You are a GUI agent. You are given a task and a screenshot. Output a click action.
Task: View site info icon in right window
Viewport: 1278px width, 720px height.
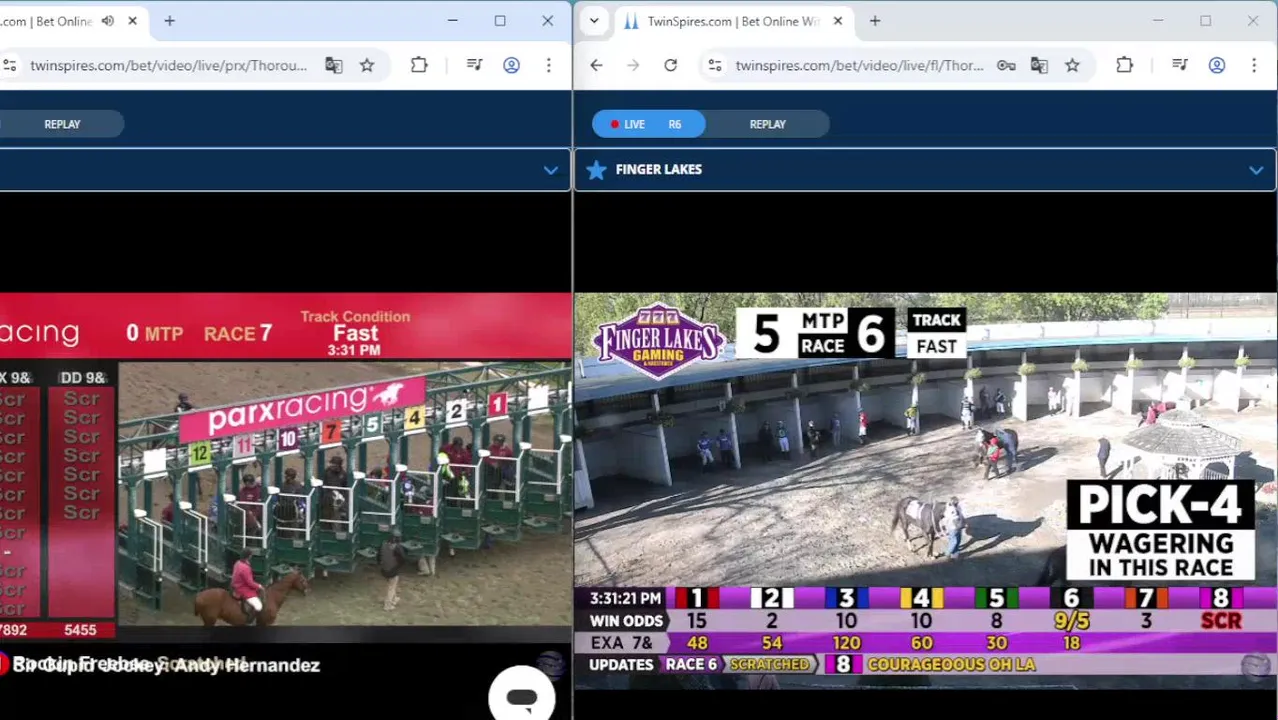[x=714, y=65]
